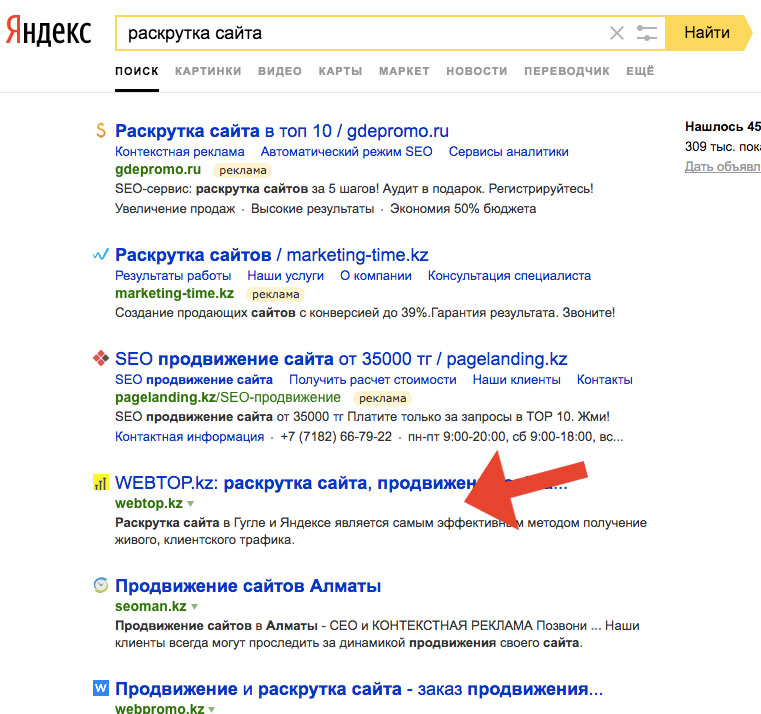Click green webtop.kz URL

click(x=149, y=503)
